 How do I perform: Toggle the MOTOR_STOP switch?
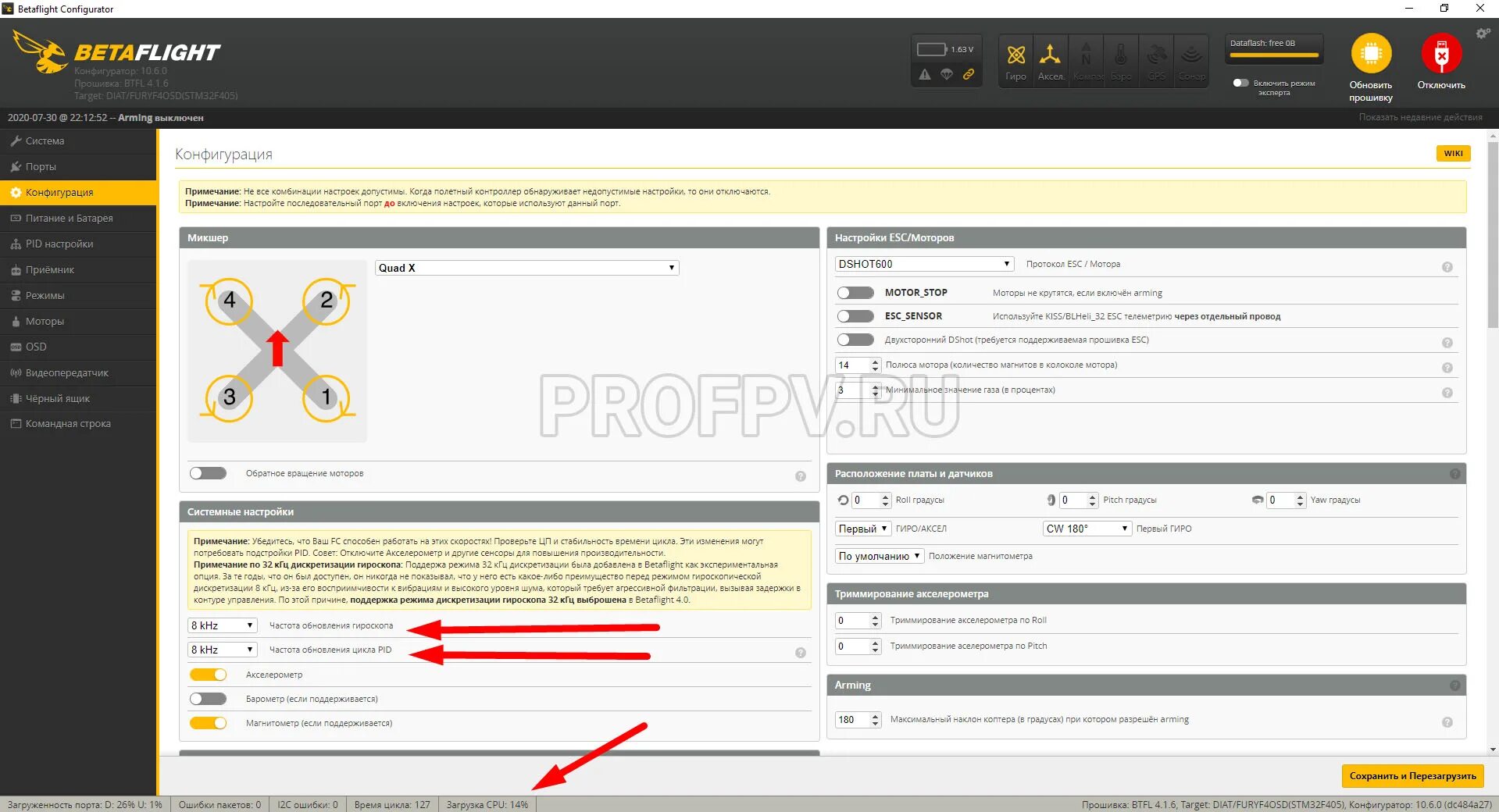point(855,293)
